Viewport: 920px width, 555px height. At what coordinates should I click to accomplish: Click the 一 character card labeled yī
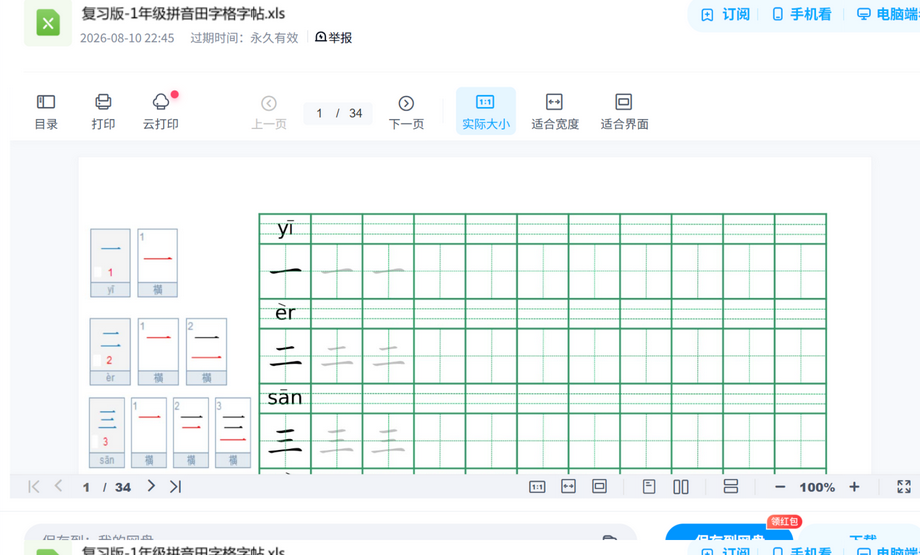(110, 263)
